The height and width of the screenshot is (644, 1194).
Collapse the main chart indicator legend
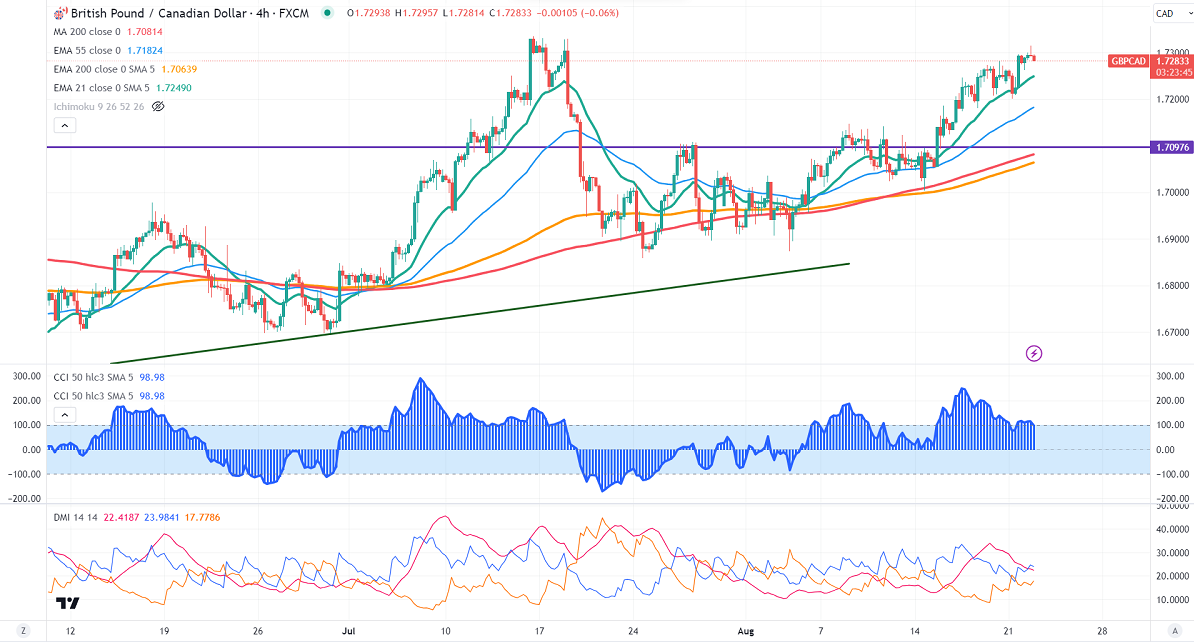click(x=65, y=126)
